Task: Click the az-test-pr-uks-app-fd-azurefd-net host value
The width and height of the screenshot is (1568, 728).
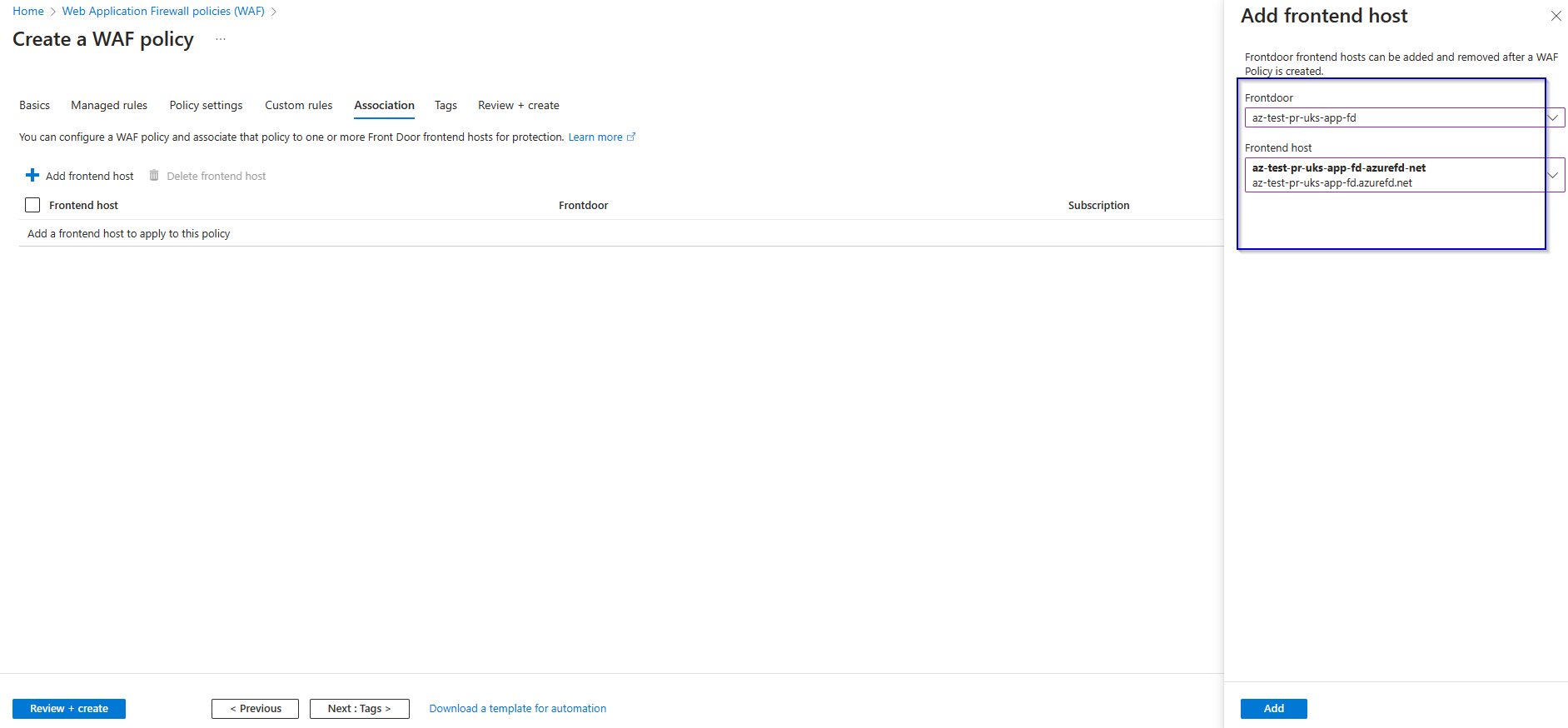Action: tap(1339, 167)
